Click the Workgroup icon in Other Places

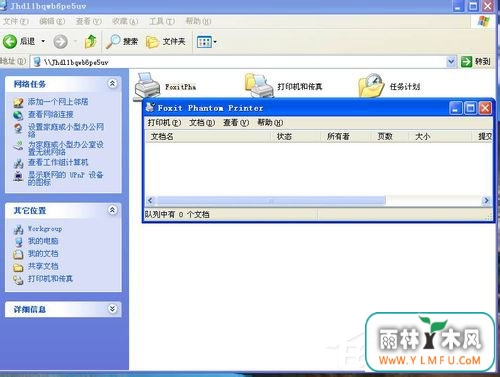click(x=18, y=230)
